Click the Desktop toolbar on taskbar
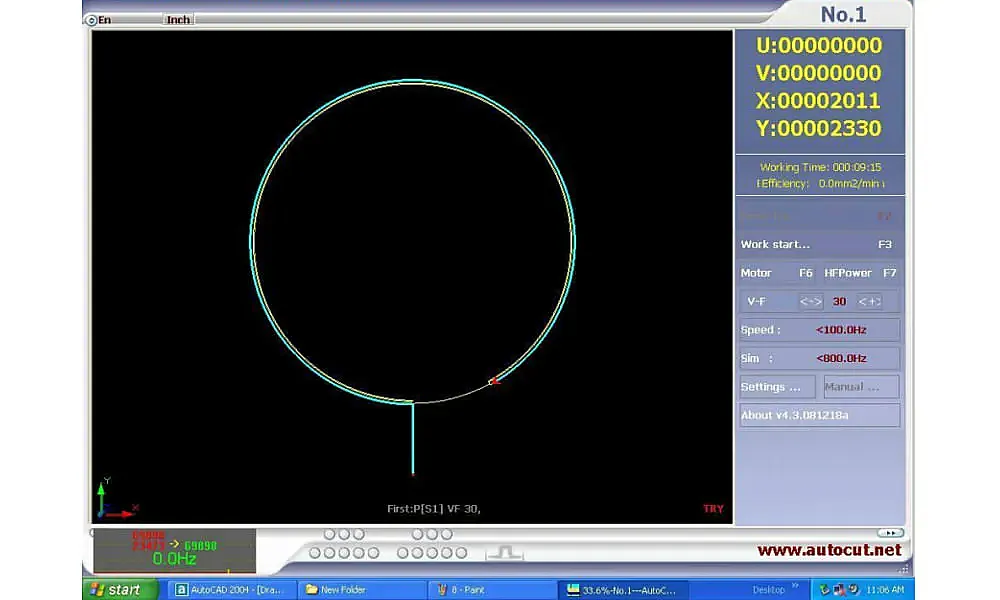1000x600 pixels. (768, 590)
